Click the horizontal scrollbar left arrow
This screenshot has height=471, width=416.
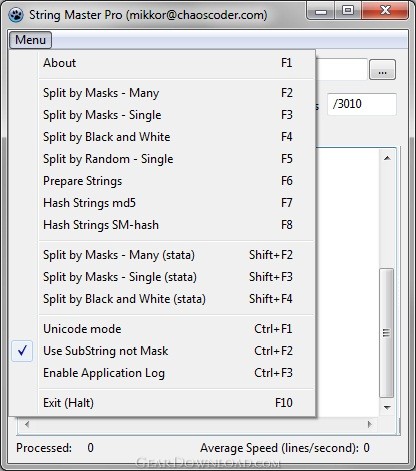click(27, 424)
